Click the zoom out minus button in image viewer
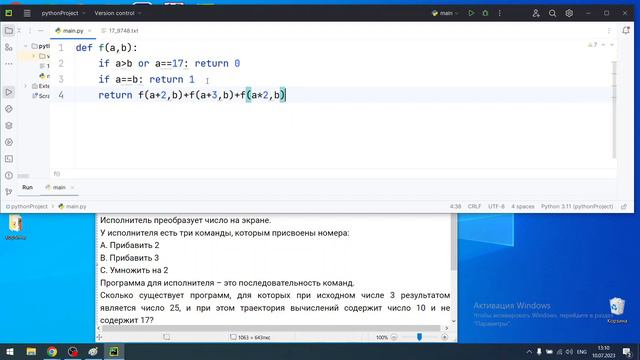This screenshot has height=360, width=640. [x=394, y=338]
